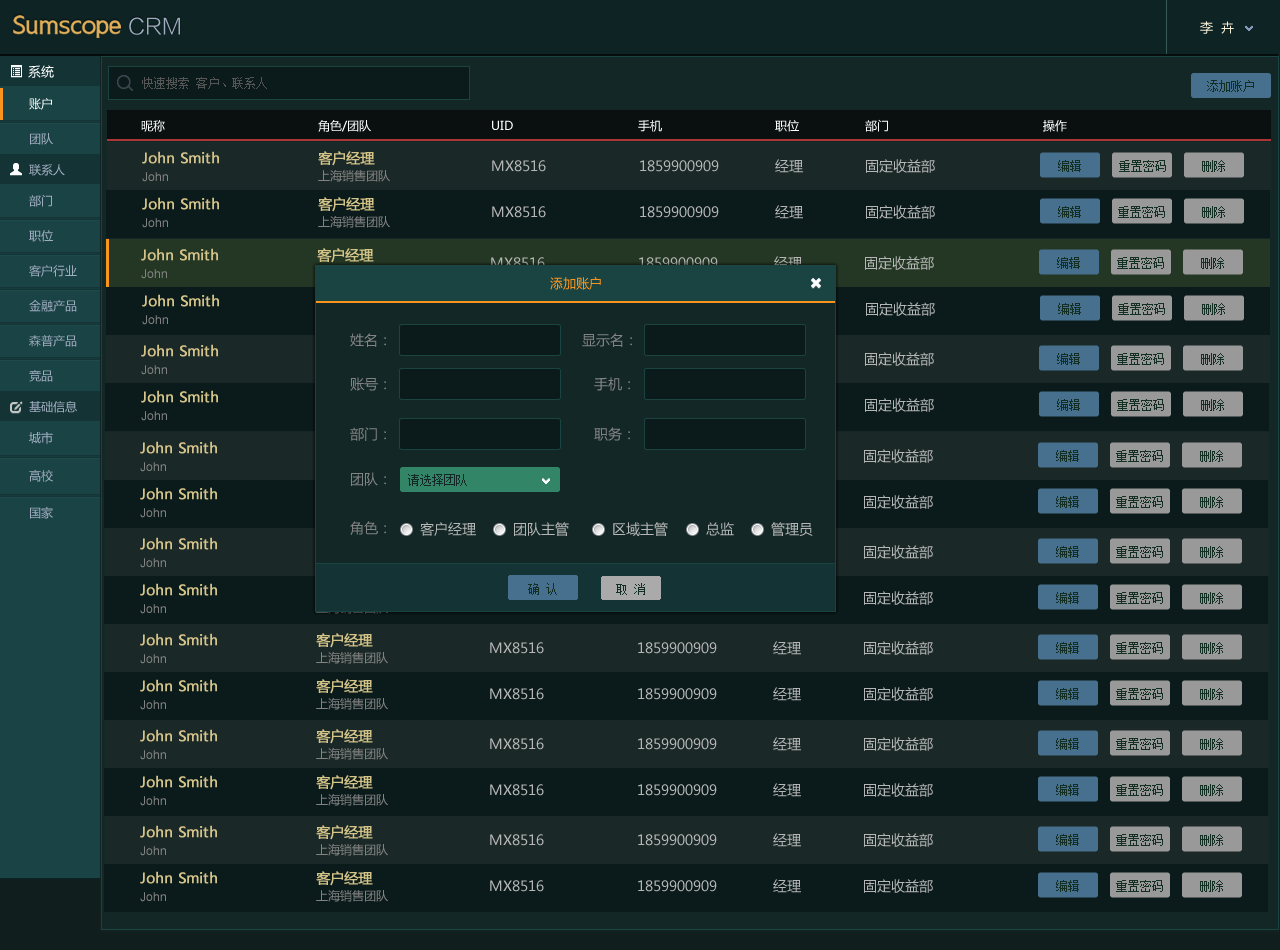
Task: Go to 部门 in the sidebar
Action: click(x=50, y=201)
